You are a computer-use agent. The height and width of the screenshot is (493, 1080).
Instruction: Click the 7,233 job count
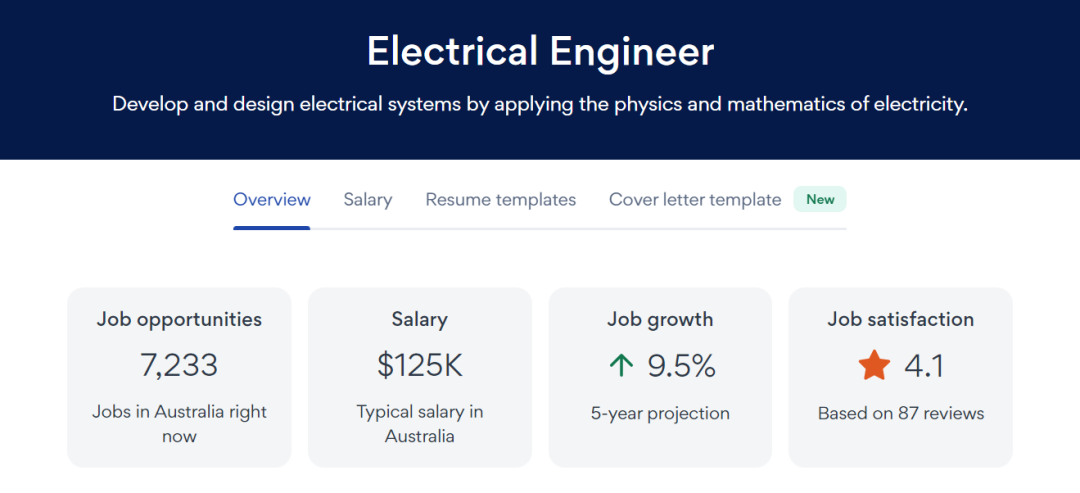point(179,366)
